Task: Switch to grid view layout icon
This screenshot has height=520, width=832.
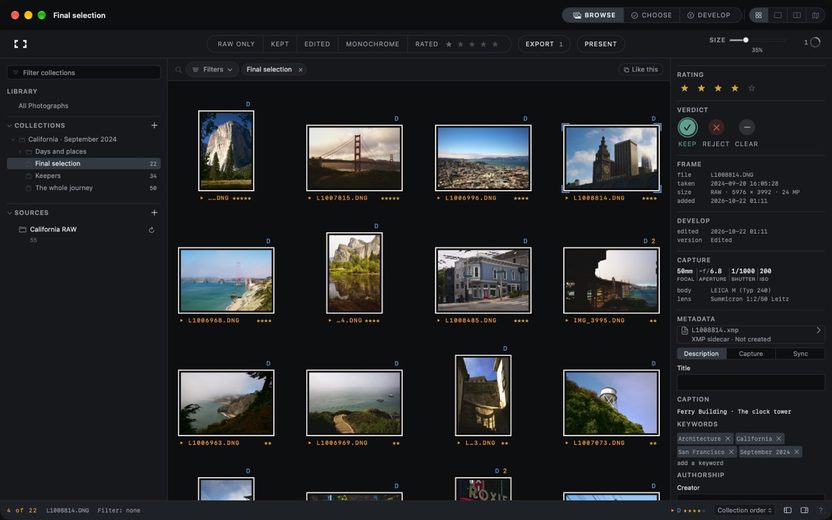Action: pyautogui.click(x=758, y=15)
